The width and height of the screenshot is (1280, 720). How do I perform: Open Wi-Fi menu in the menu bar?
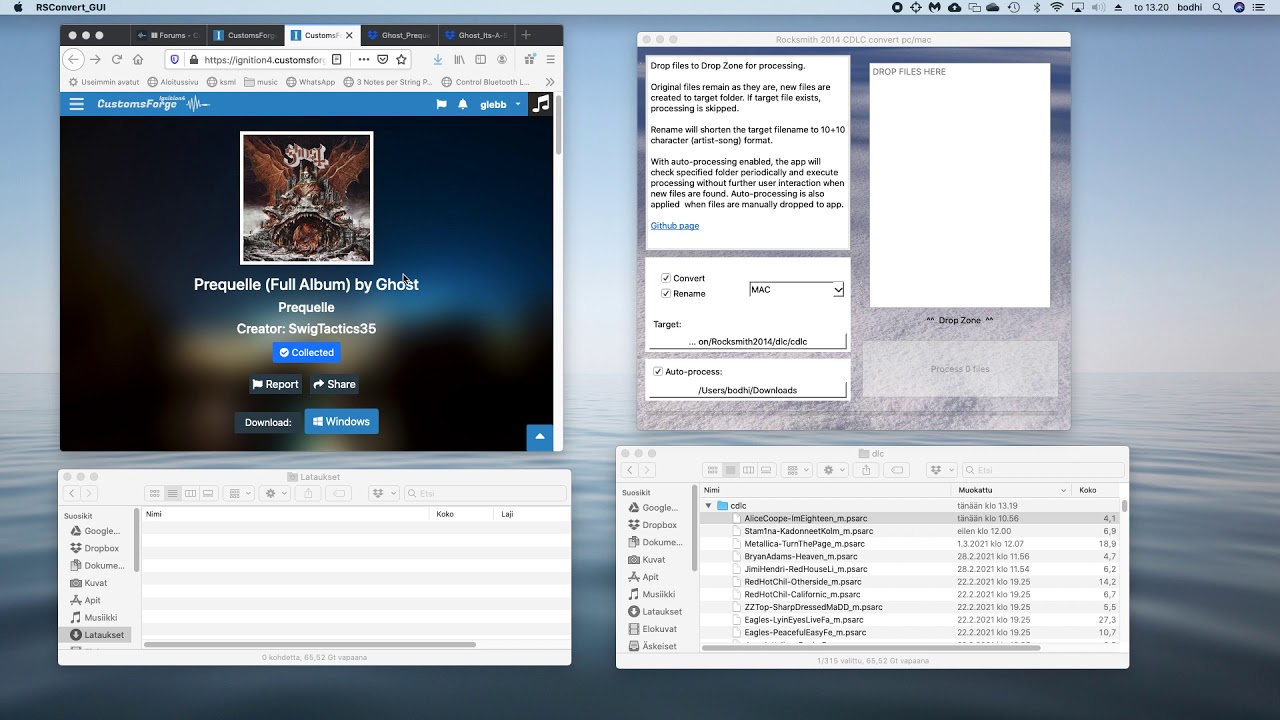(1057, 7)
